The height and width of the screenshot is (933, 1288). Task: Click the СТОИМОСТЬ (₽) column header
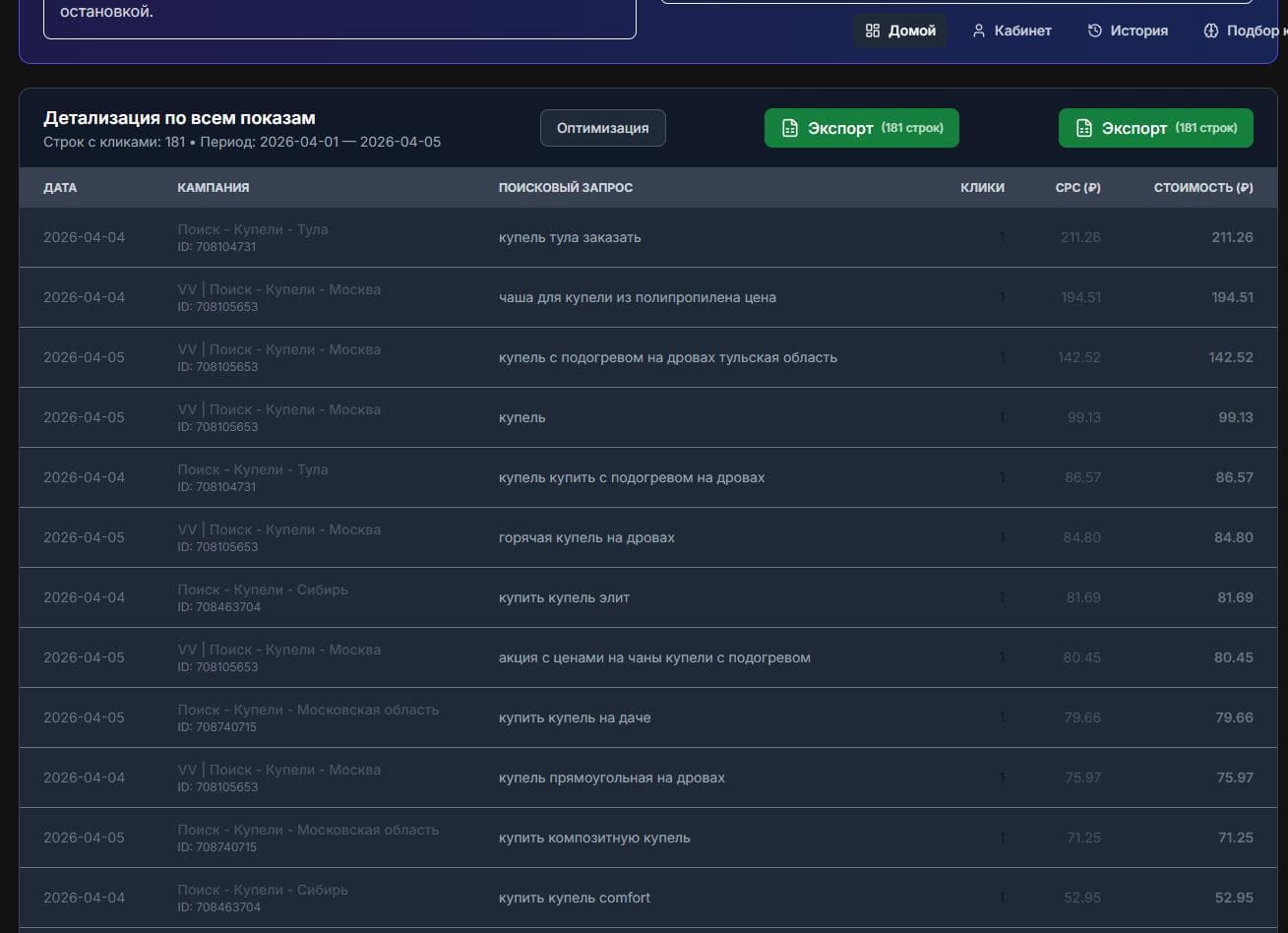(x=1203, y=188)
